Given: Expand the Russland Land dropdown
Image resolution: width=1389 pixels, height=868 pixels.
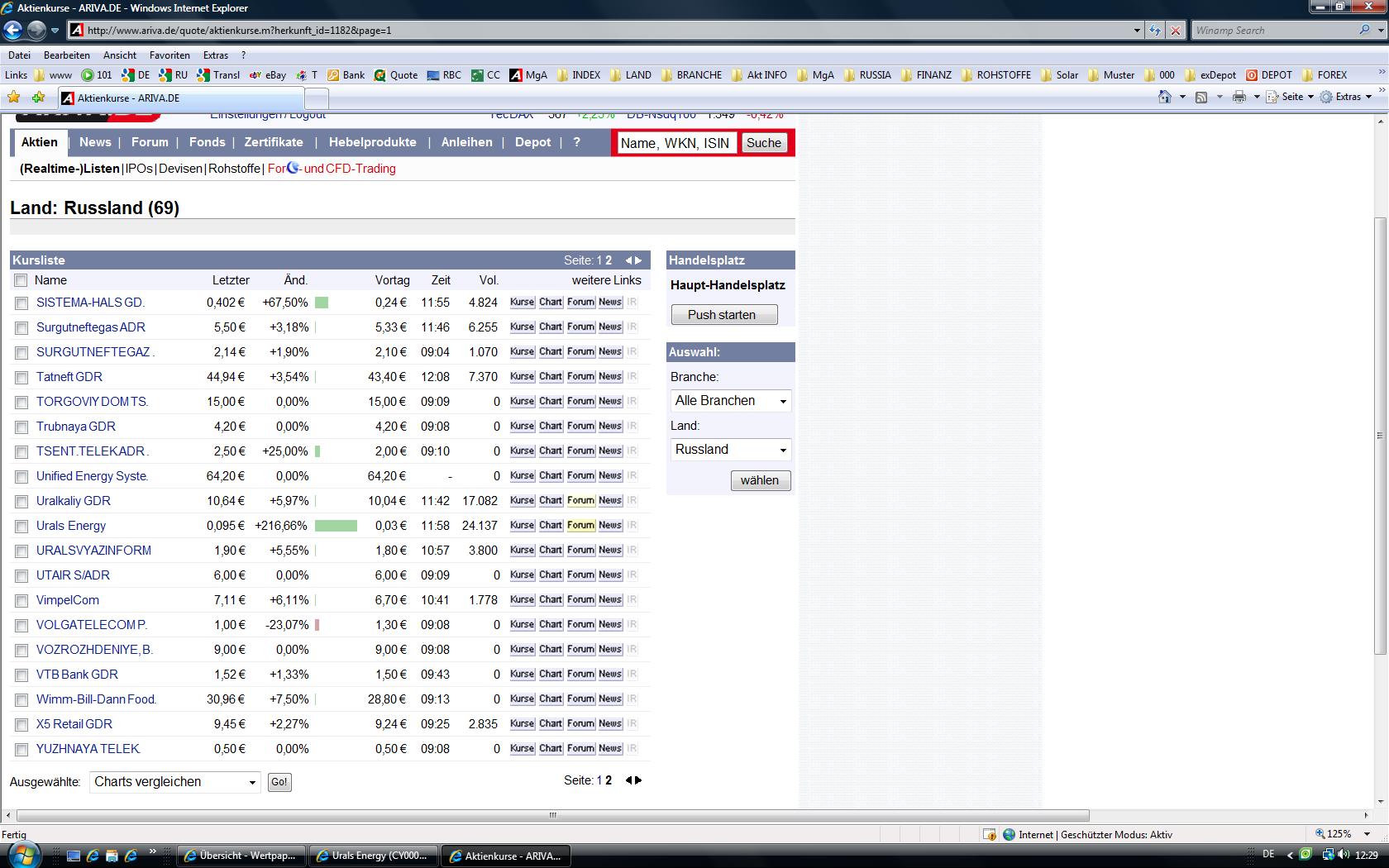Looking at the screenshot, I should [730, 450].
